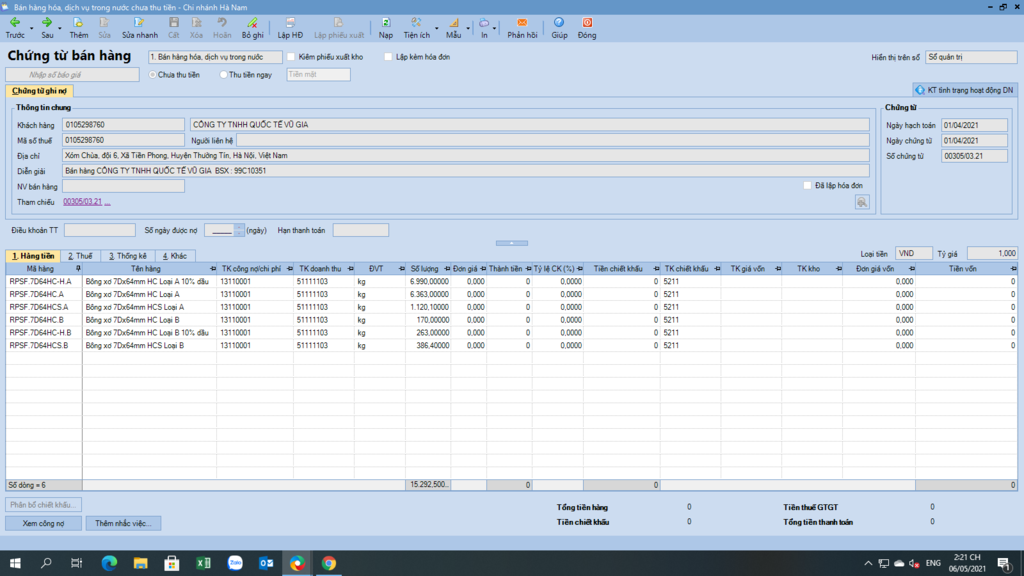This screenshot has height=576, width=1024.
Task: Click the Mẫu template icon
Action: click(x=453, y=28)
